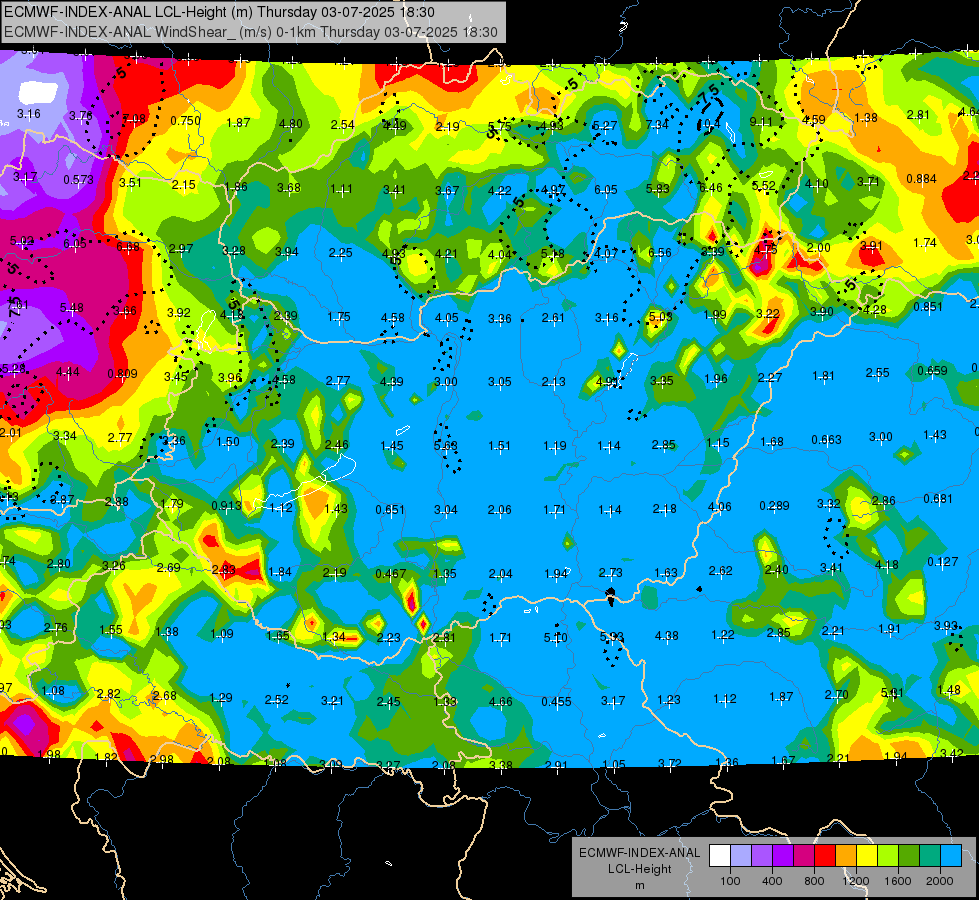Click 'LCL-Height' text in the legend box

pyautogui.click(x=639, y=869)
